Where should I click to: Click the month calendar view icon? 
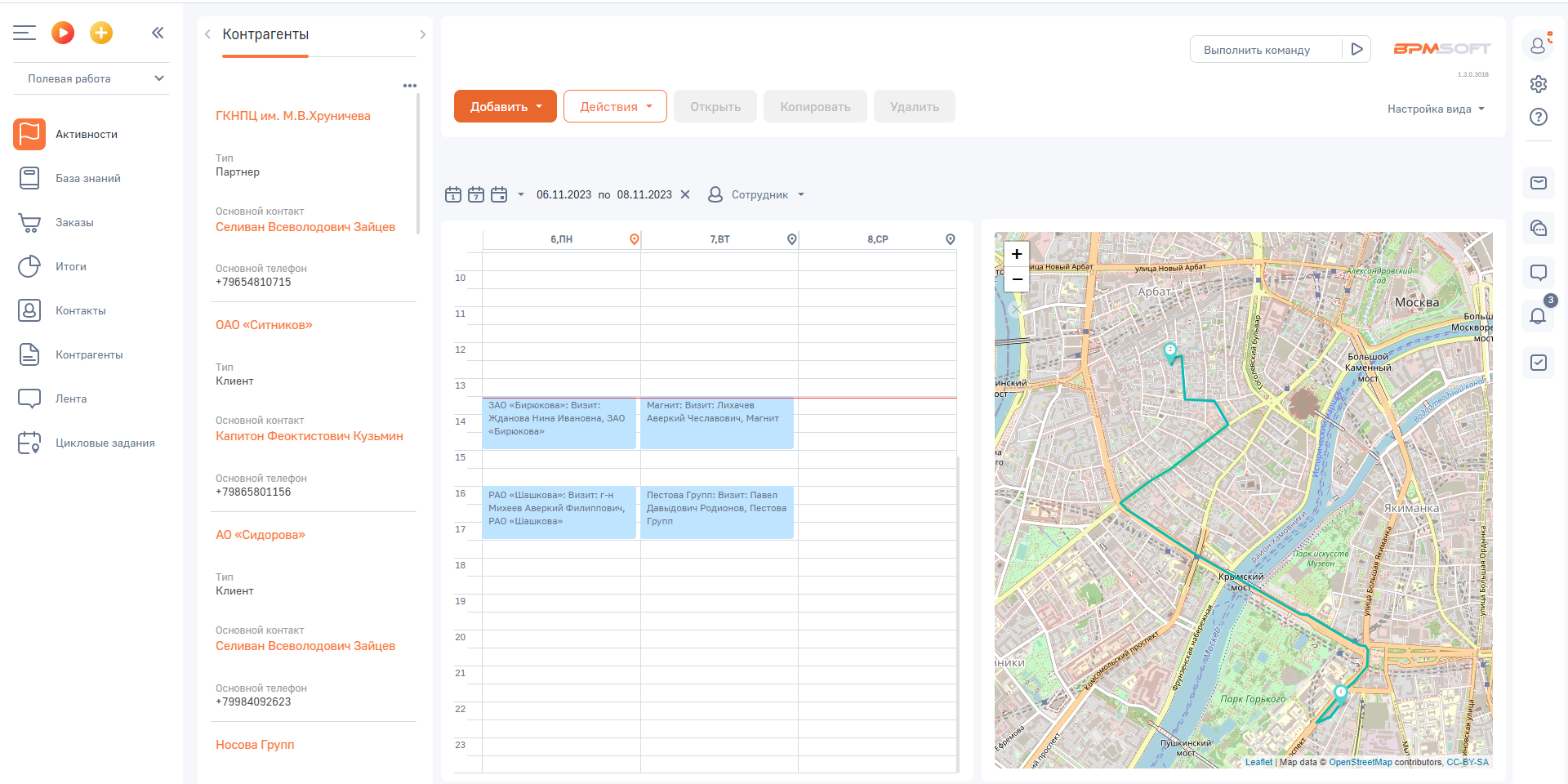(x=499, y=194)
